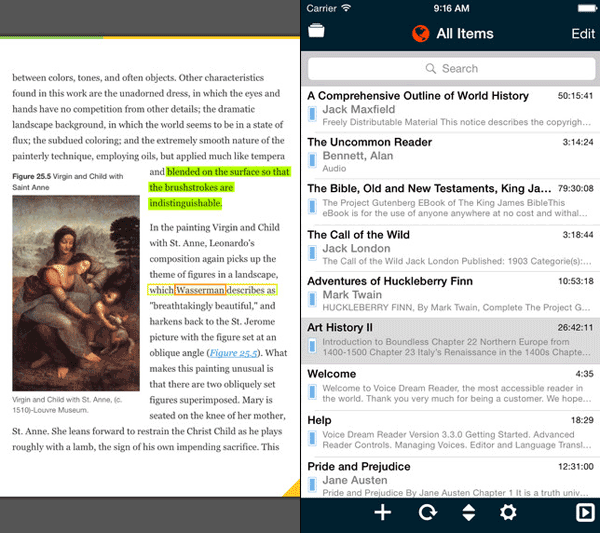Click the Figure 25.5 hyperlink in text
Viewport: 600px width, 533px height.
[233, 353]
